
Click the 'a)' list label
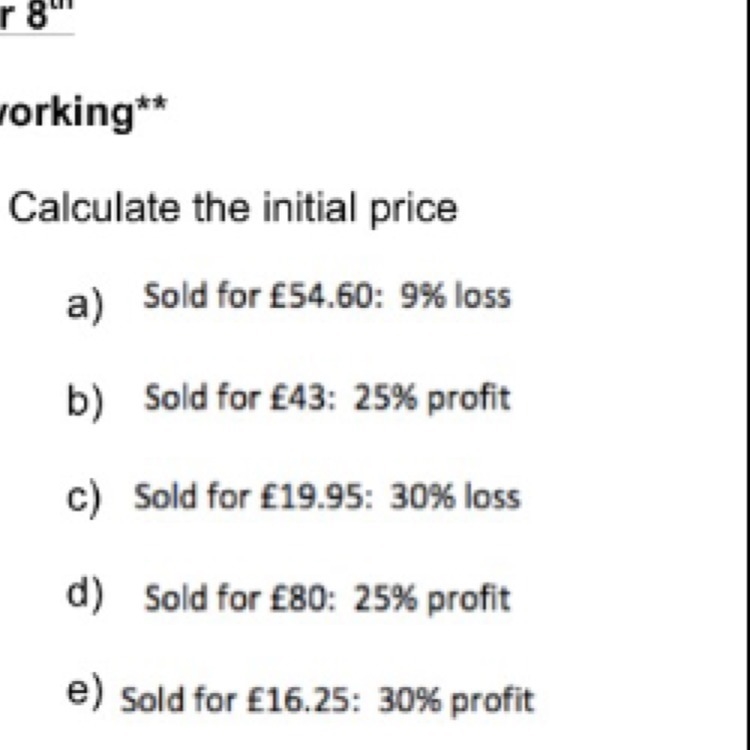click(85, 306)
